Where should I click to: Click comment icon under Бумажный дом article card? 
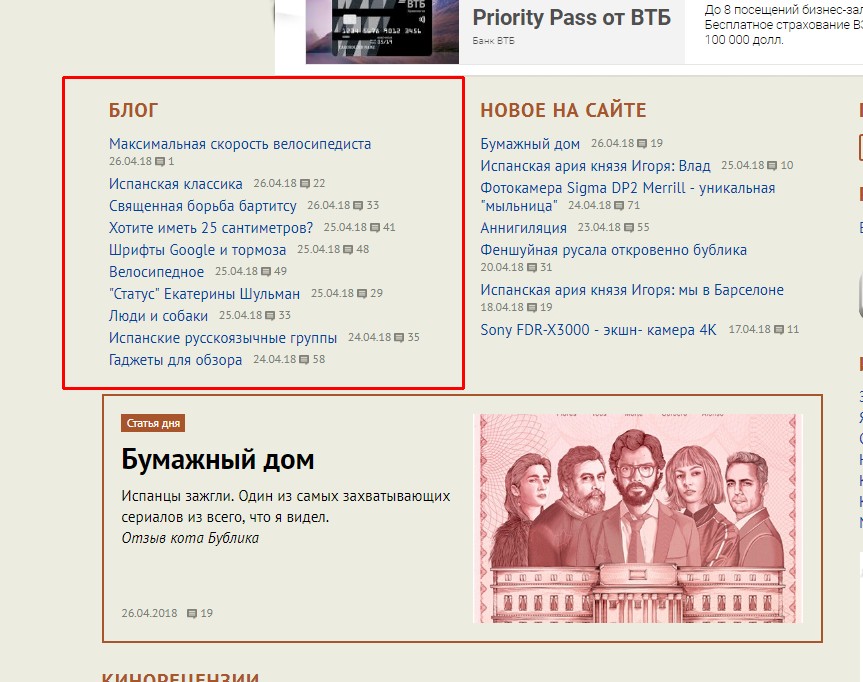[x=193, y=613]
